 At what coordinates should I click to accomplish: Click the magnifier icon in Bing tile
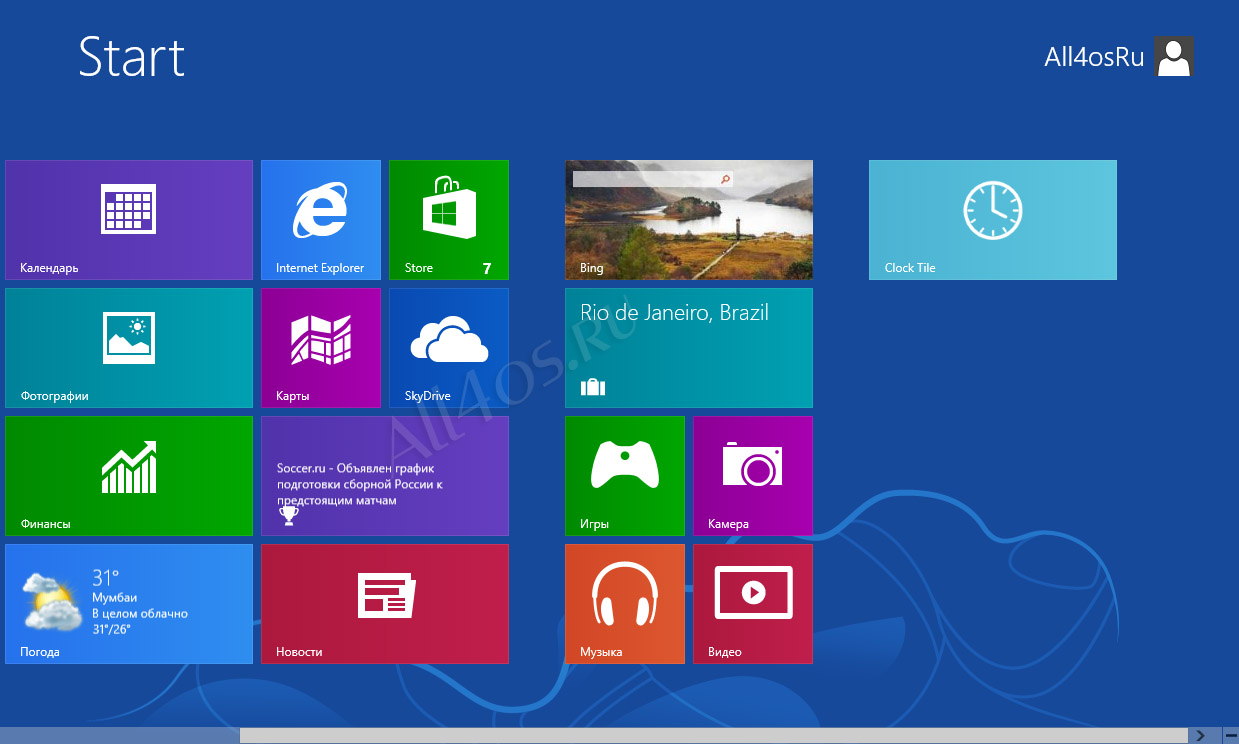(x=725, y=179)
